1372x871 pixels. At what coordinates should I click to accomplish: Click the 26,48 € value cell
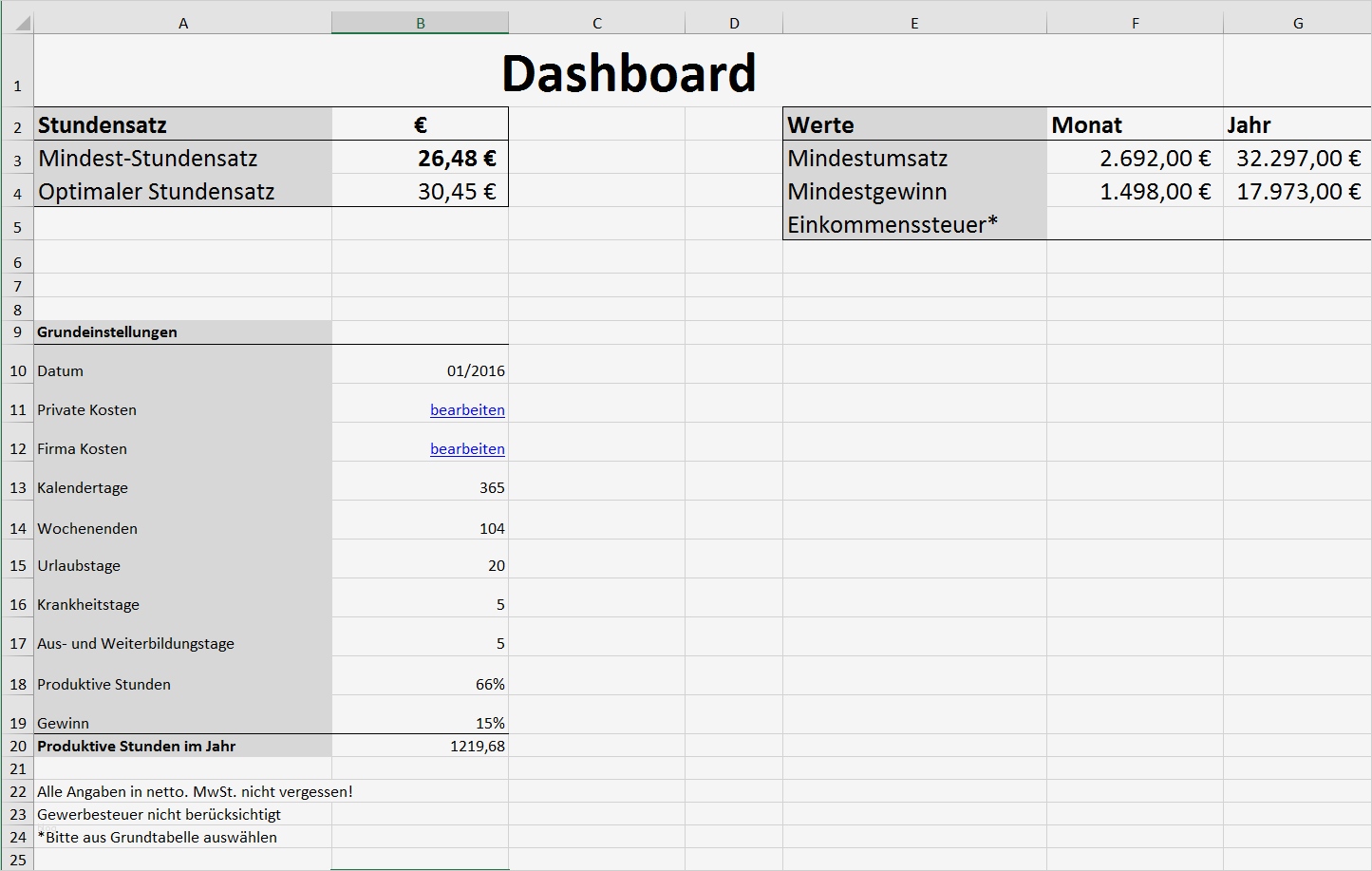421,158
